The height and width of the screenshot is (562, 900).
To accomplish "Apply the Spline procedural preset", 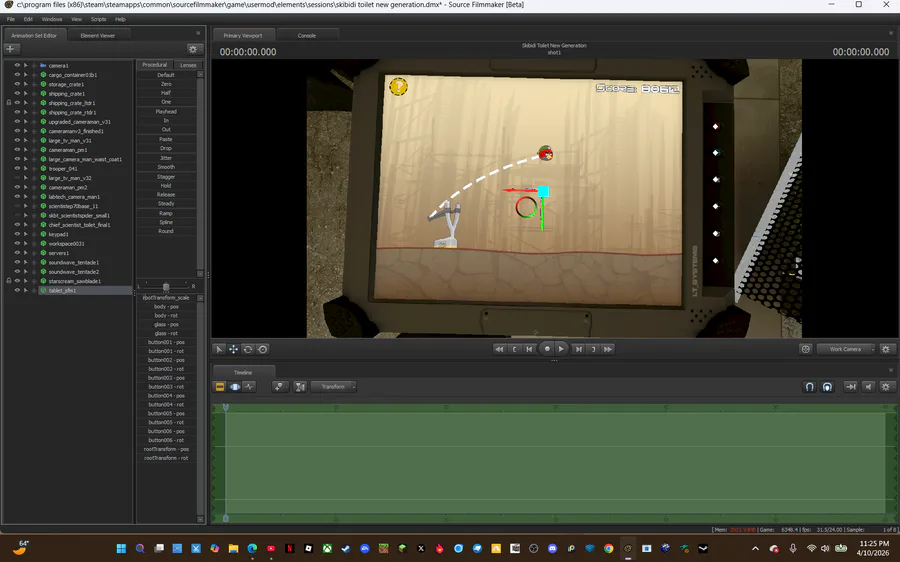I will pos(166,222).
